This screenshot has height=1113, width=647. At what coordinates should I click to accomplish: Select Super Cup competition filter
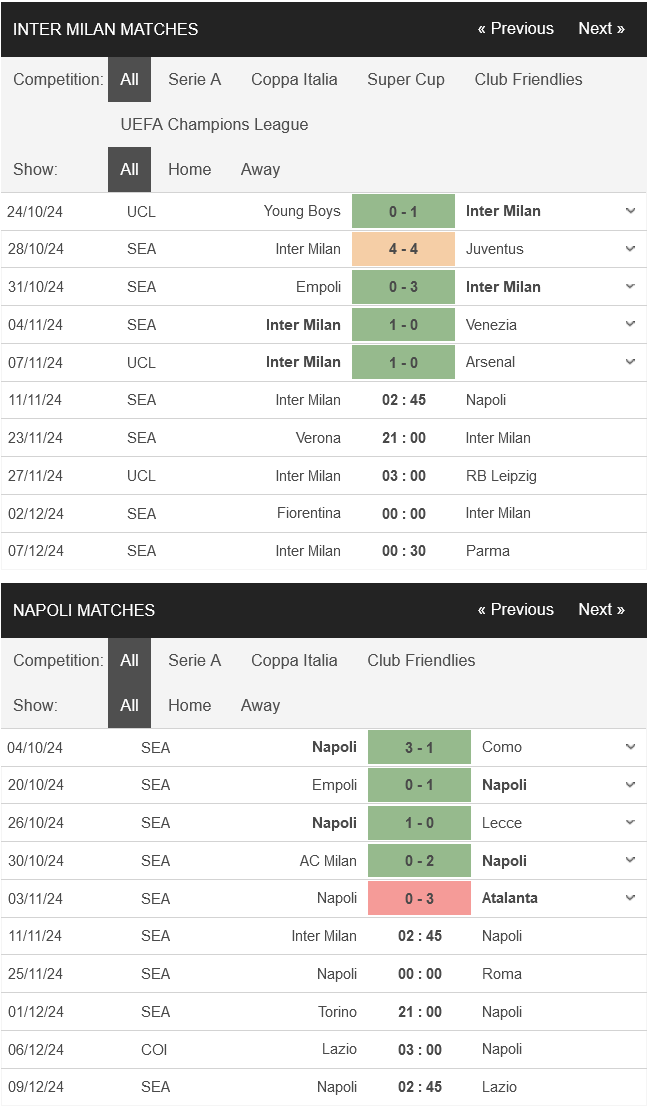click(x=406, y=79)
